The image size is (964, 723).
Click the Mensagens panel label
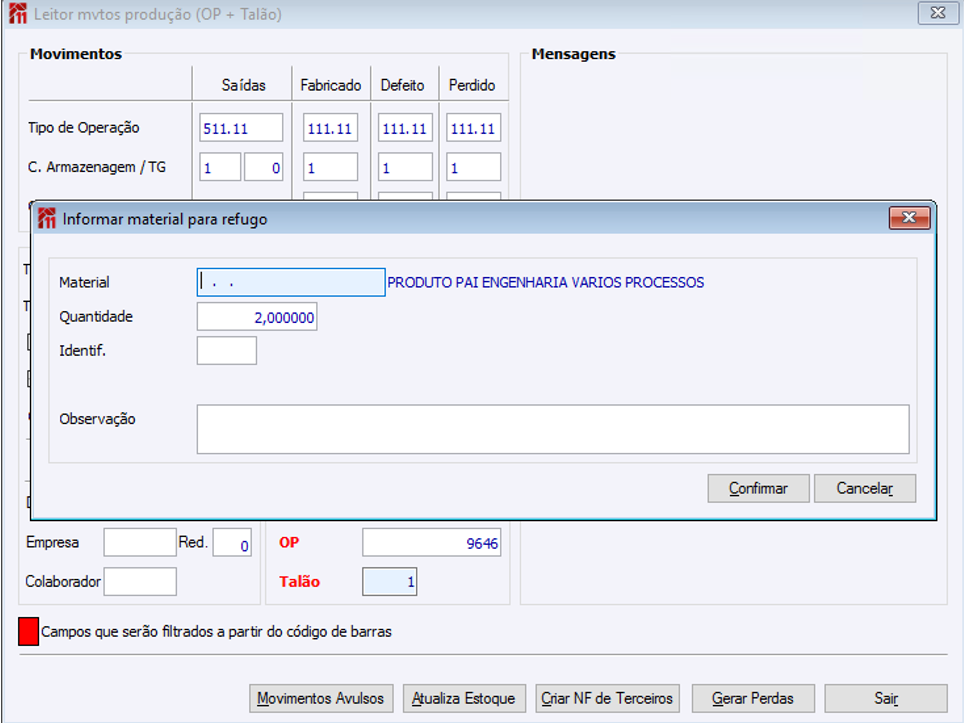pos(574,54)
